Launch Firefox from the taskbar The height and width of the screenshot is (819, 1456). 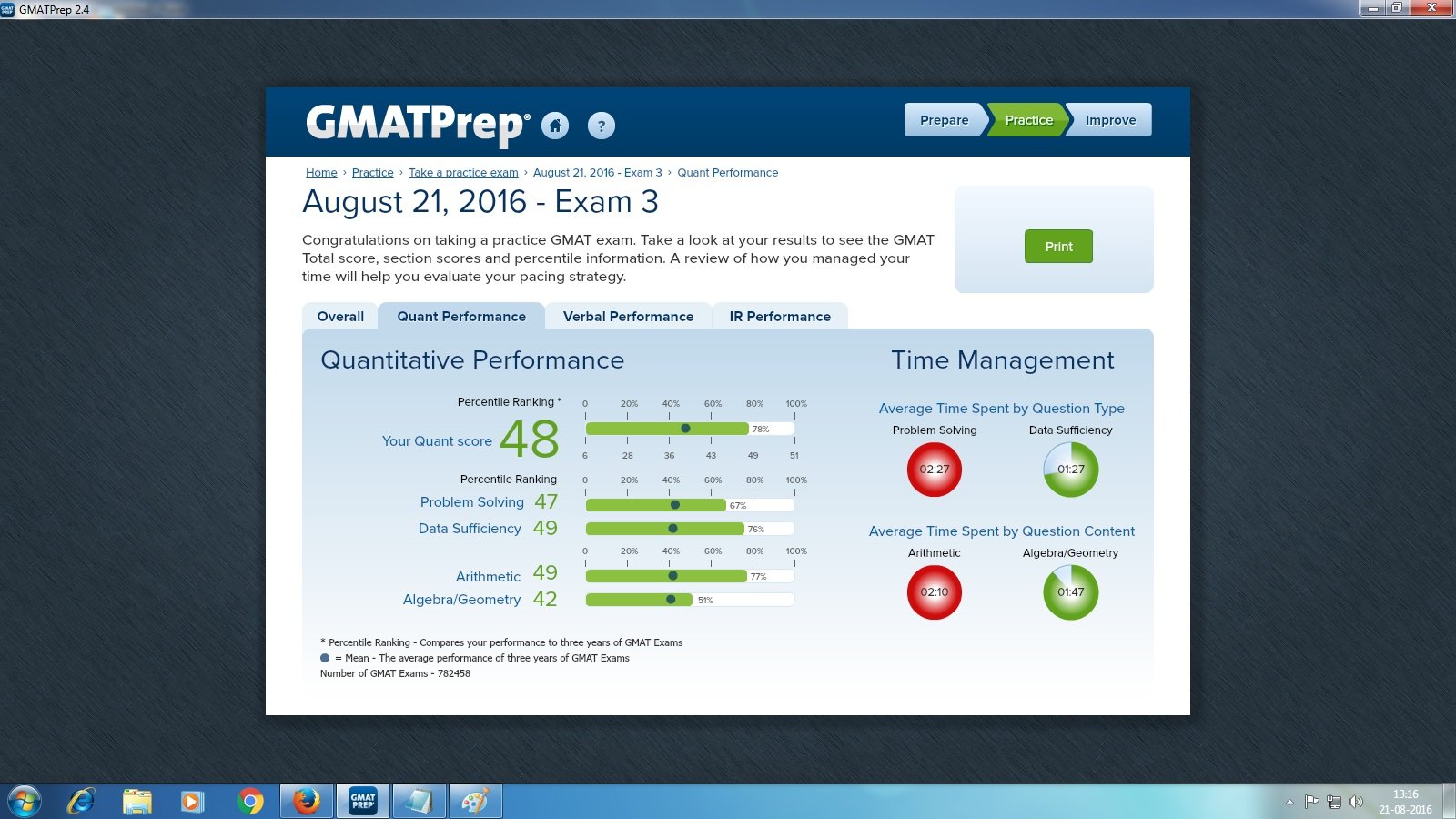tap(306, 800)
